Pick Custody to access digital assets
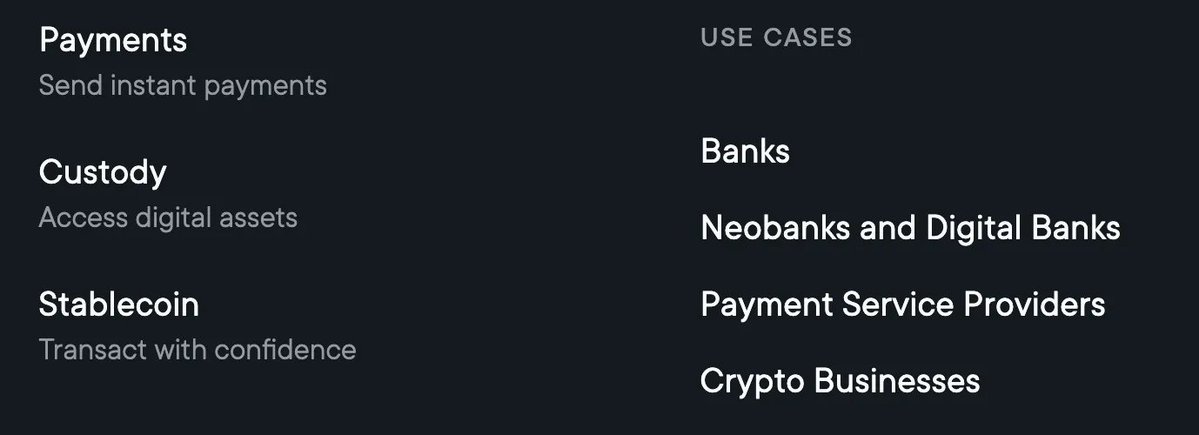1199x435 pixels. pyautogui.click(x=103, y=173)
